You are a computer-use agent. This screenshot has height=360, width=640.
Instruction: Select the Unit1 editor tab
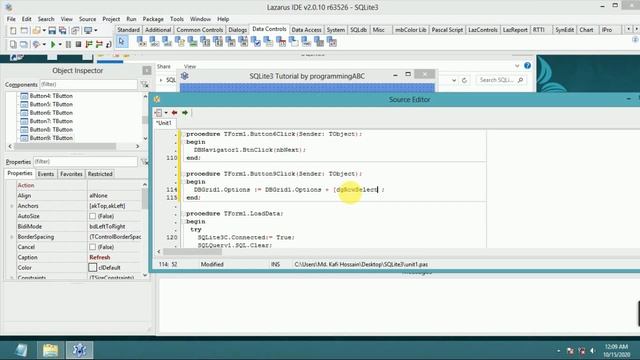(164, 123)
